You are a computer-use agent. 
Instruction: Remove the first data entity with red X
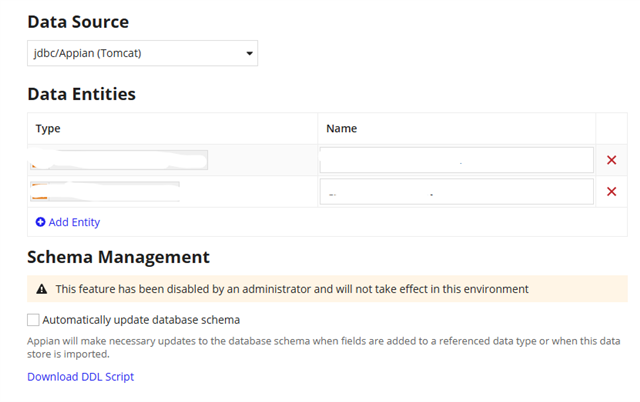click(x=611, y=160)
